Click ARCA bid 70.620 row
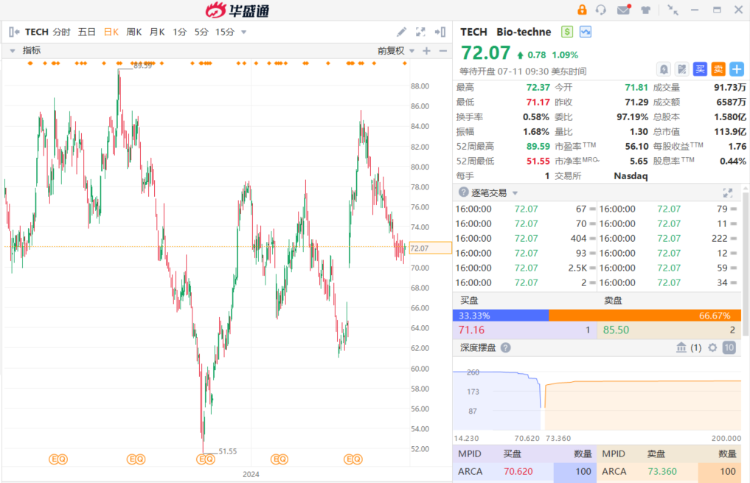This screenshot has height=483, width=750. [x=524, y=472]
